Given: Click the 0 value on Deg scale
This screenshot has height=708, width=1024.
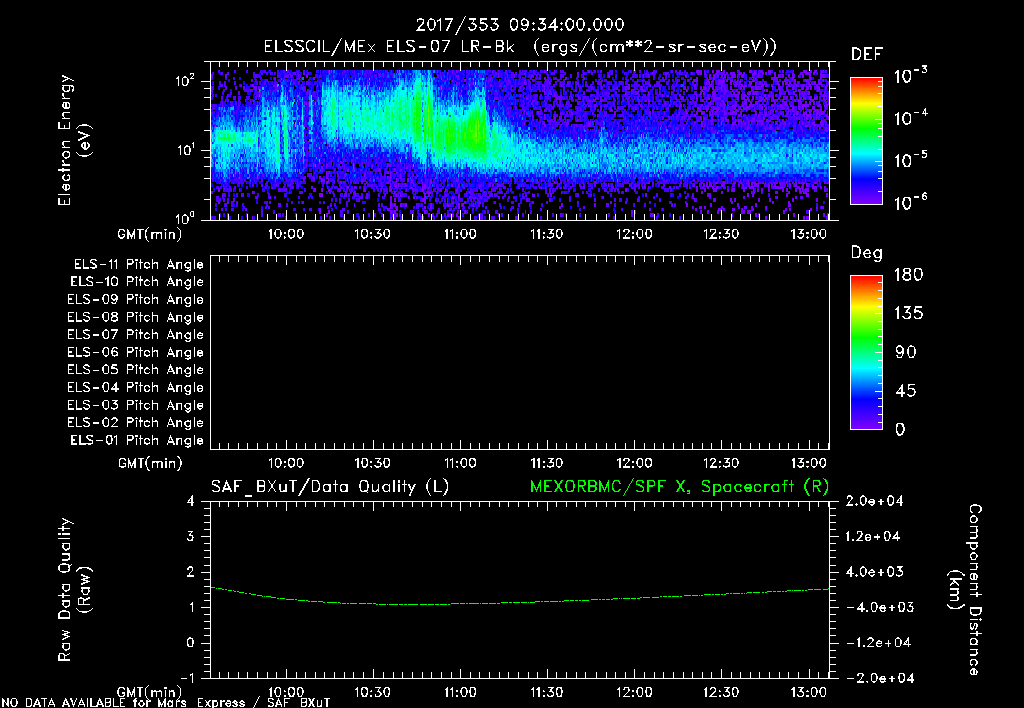Looking at the screenshot, I should tap(900, 430).
